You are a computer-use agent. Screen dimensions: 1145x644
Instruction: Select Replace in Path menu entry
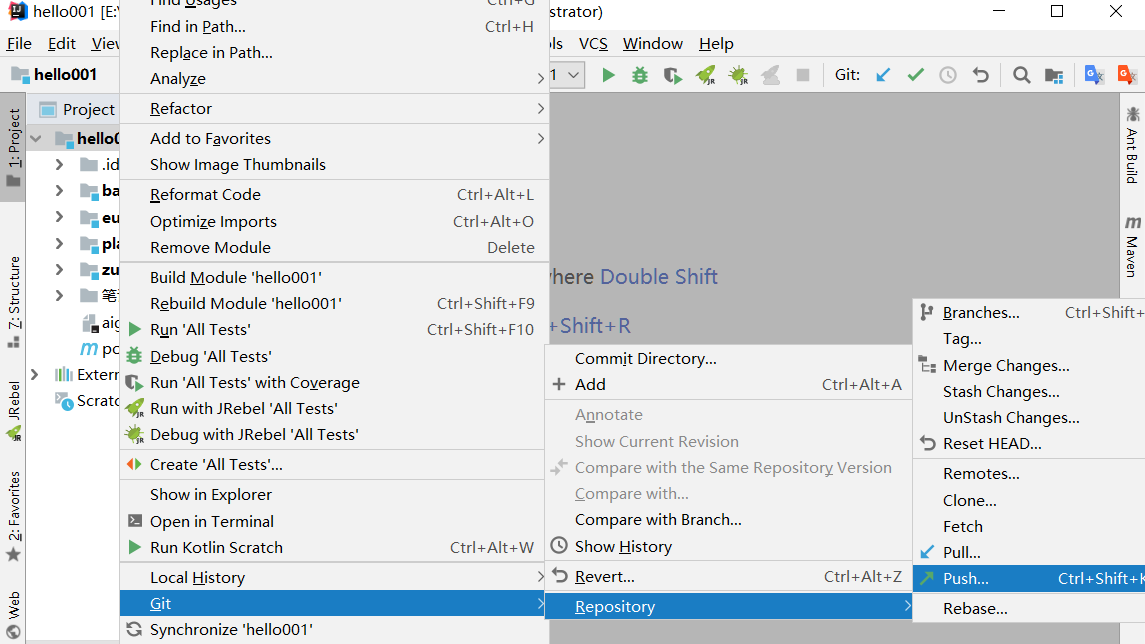coord(334,53)
